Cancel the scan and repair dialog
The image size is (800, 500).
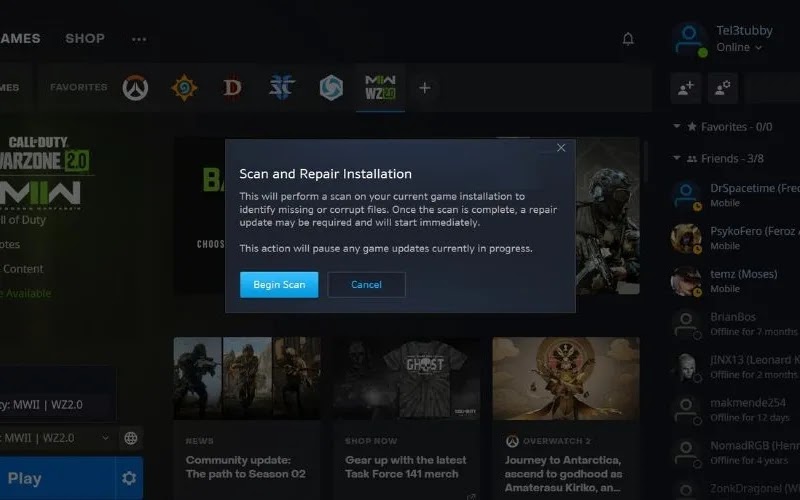[366, 285]
